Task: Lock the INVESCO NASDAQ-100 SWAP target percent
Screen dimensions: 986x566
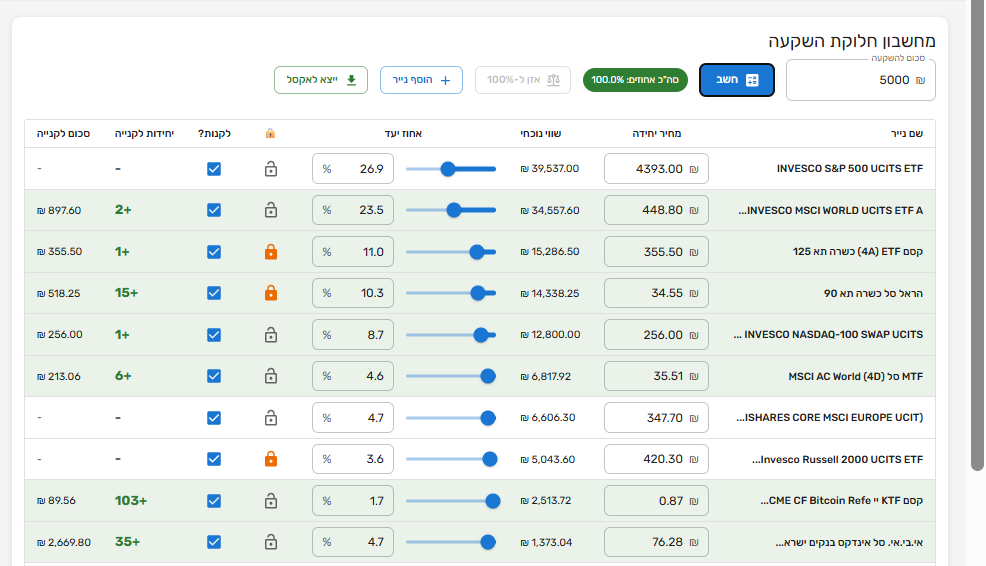Action: tap(270, 335)
